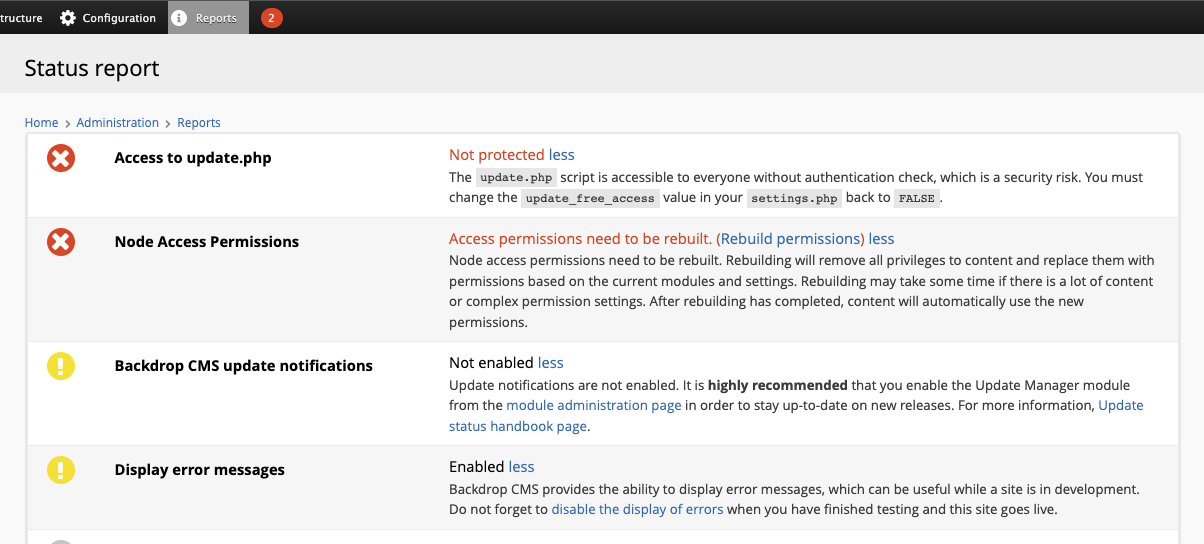
Task: Click the Rebuild permissions link
Action: click(791, 239)
